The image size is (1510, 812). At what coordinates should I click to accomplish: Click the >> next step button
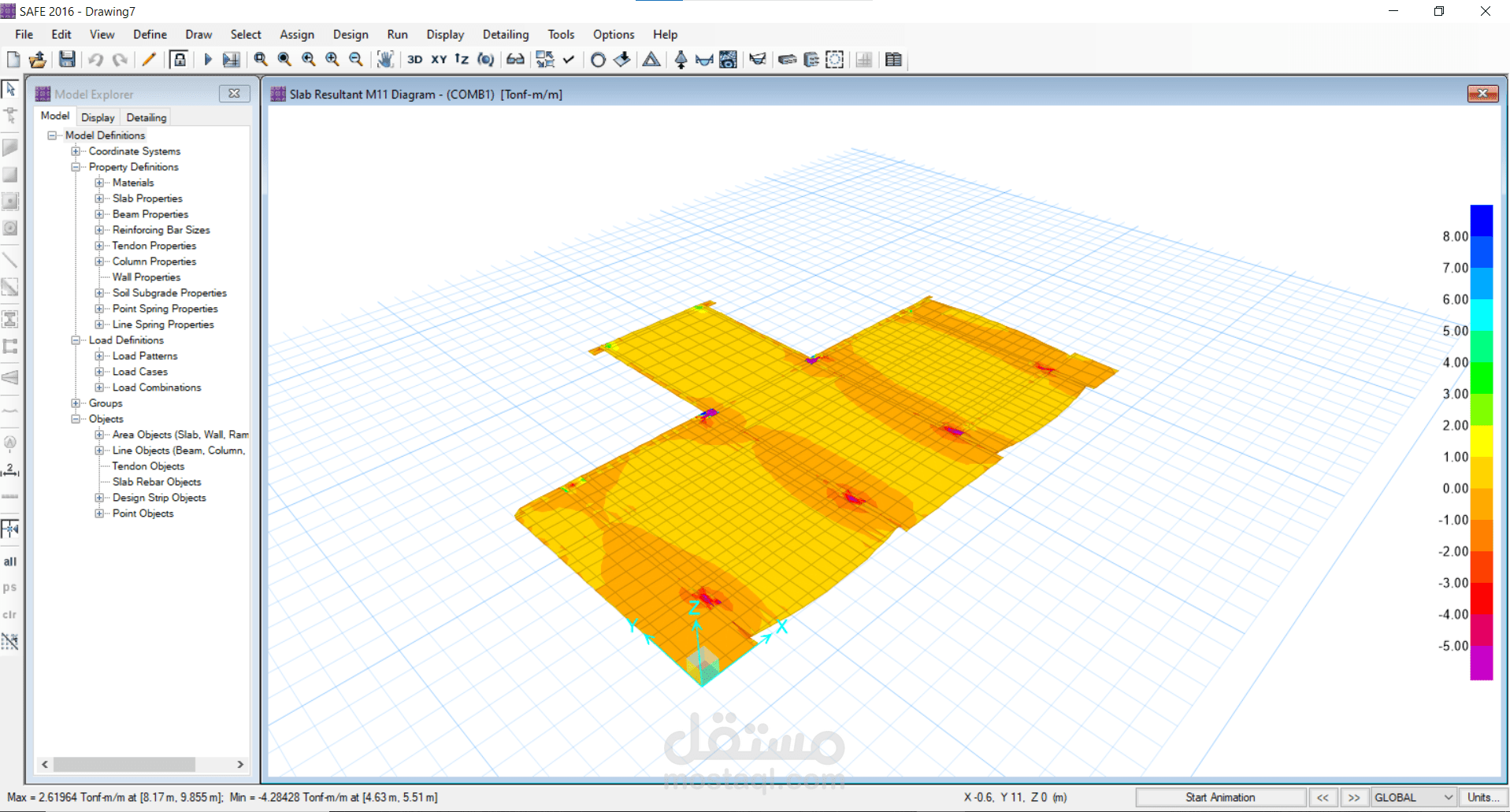click(x=1354, y=797)
